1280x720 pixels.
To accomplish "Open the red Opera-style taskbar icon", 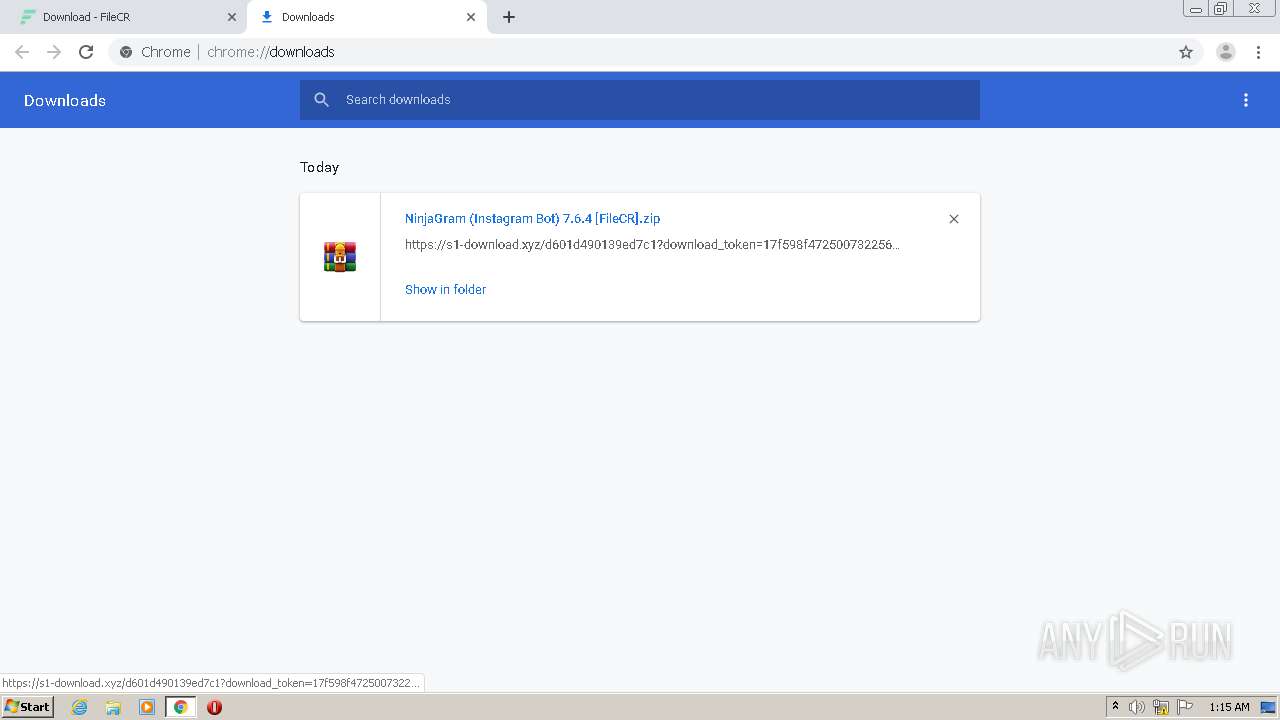I will [x=214, y=707].
